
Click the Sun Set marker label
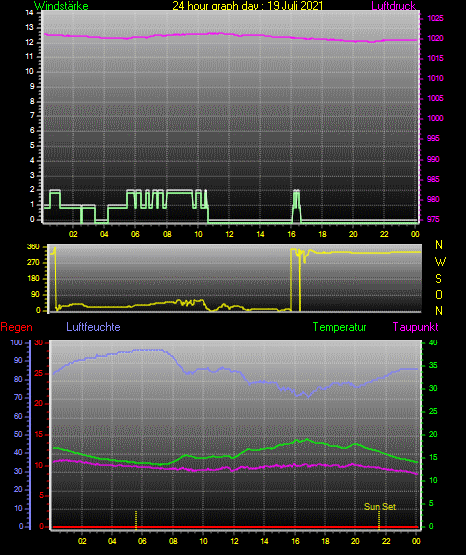(380, 507)
